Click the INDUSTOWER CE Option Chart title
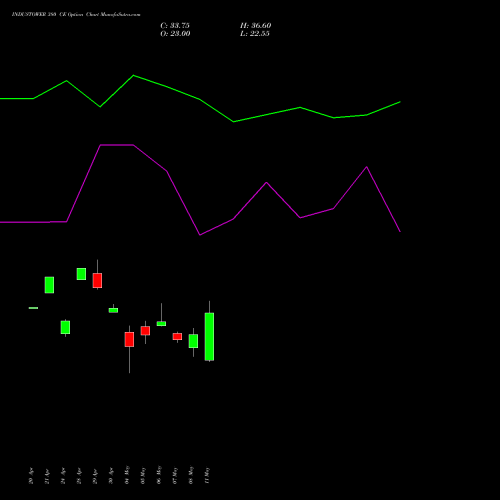This screenshot has width=500, height=500. [76, 14]
